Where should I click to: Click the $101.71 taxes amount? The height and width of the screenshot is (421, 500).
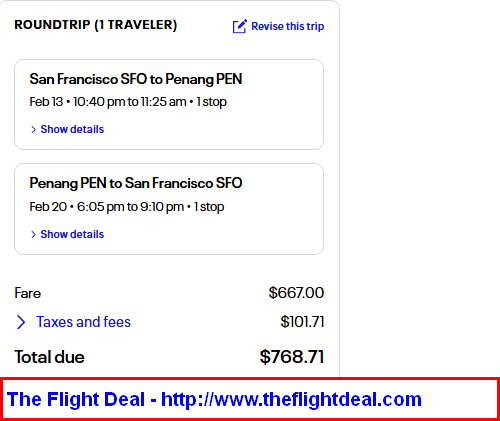[x=302, y=322]
